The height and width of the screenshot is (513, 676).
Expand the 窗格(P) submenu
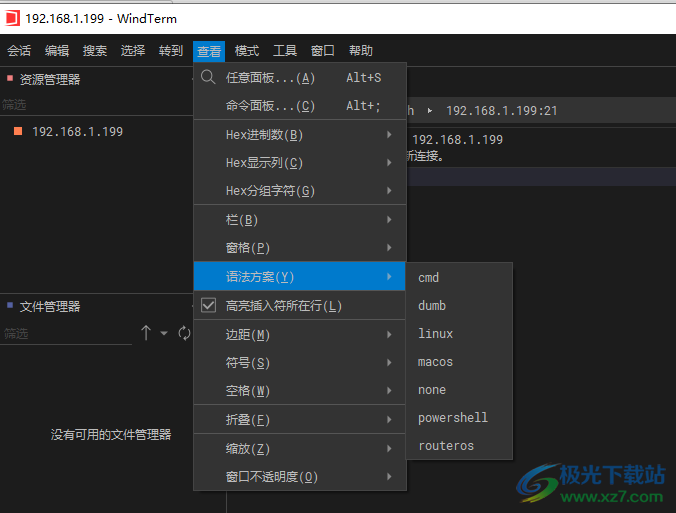300,247
